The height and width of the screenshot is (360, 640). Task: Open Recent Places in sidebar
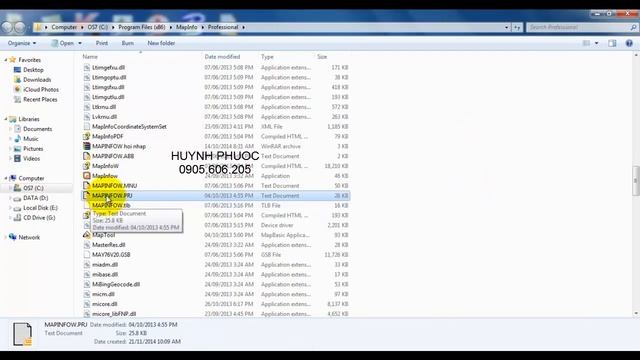(x=40, y=99)
